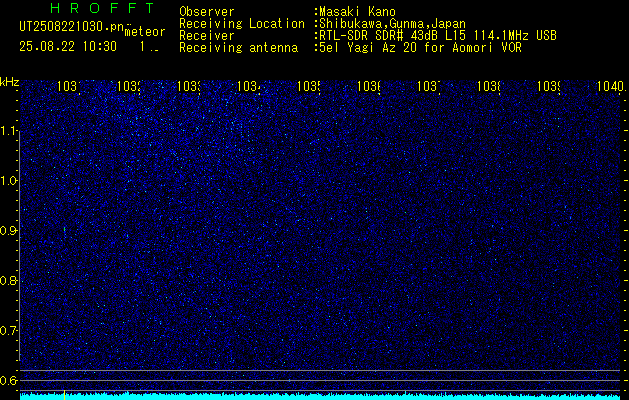Select the file name UT2508221030.pn
The width and height of the screenshot is (629, 400).
(71, 27)
